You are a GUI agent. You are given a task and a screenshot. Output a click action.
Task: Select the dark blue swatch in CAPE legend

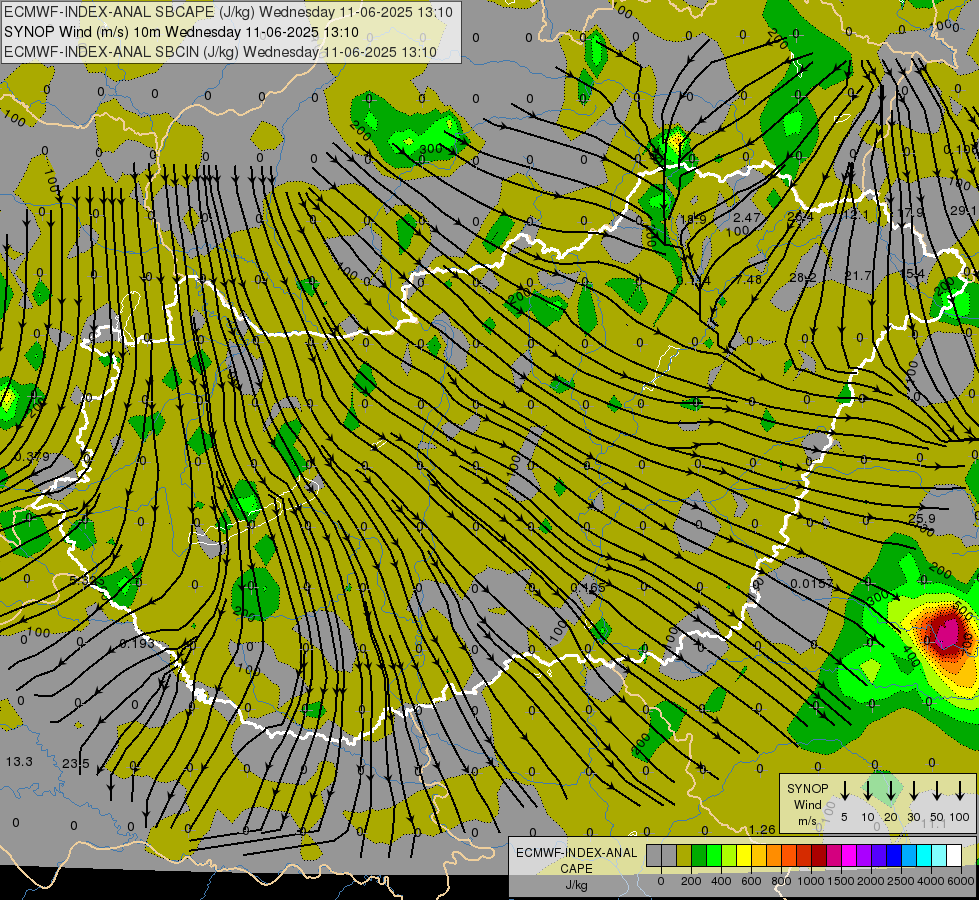click(894, 856)
